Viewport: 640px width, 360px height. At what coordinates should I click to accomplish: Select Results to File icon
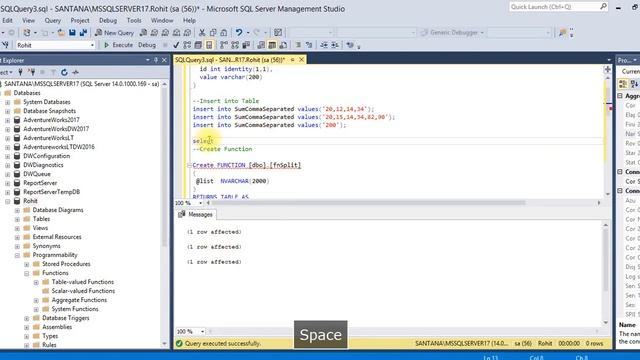click(x=283, y=45)
